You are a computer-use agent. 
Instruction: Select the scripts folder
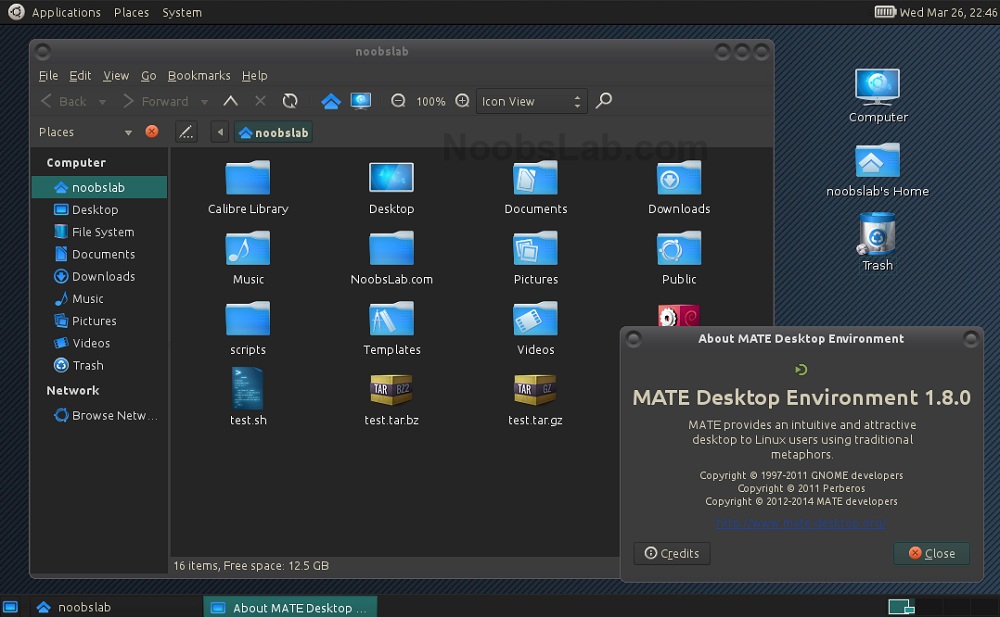248,329
